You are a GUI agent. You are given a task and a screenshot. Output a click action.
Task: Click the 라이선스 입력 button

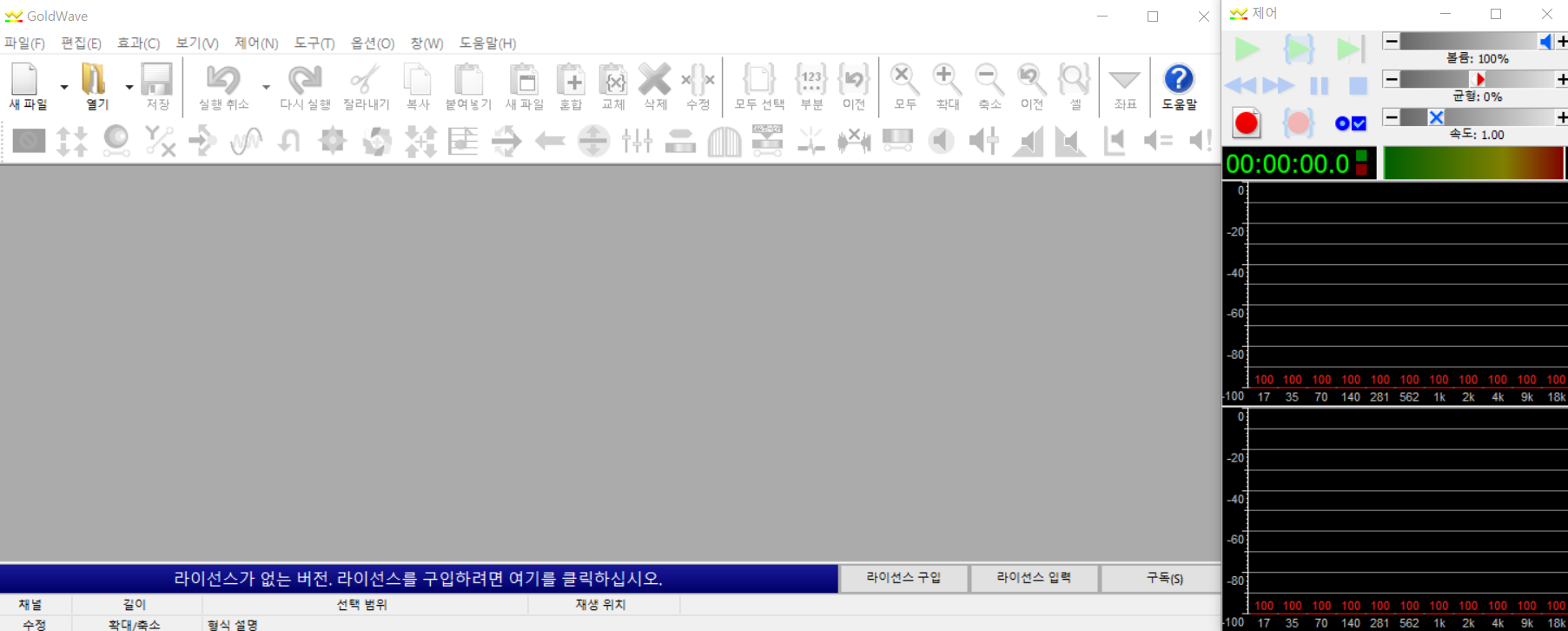[x=1034, y=578]
